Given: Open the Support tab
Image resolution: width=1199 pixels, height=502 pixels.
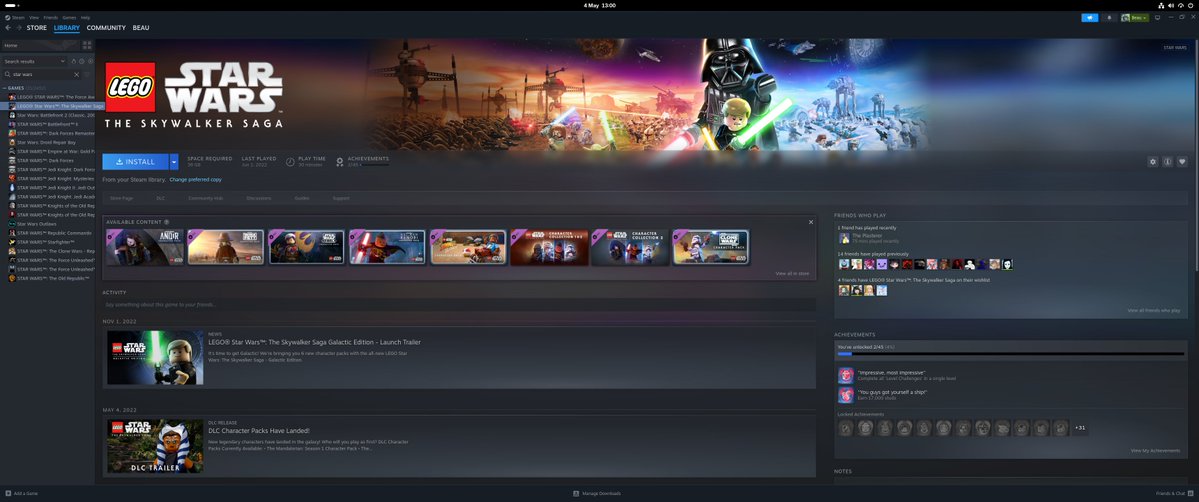Looking at the screenshot, I should pos(341,198).
